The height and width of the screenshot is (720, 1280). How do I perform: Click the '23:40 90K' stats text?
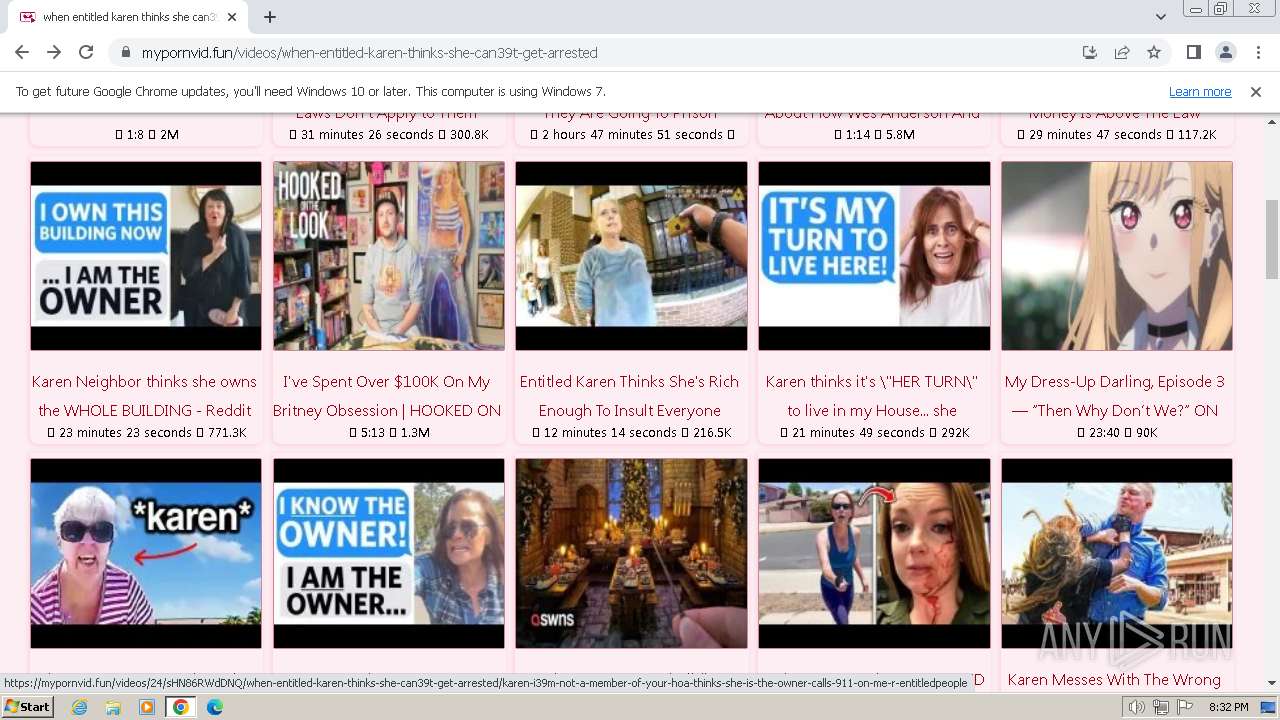click(x=1117, y=433)
